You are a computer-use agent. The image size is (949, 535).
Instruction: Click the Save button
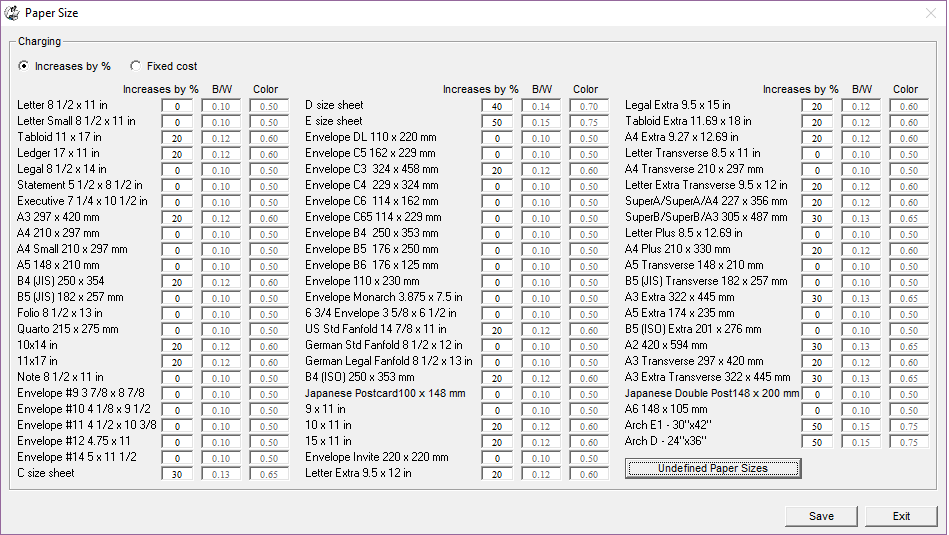pos(821,516)
